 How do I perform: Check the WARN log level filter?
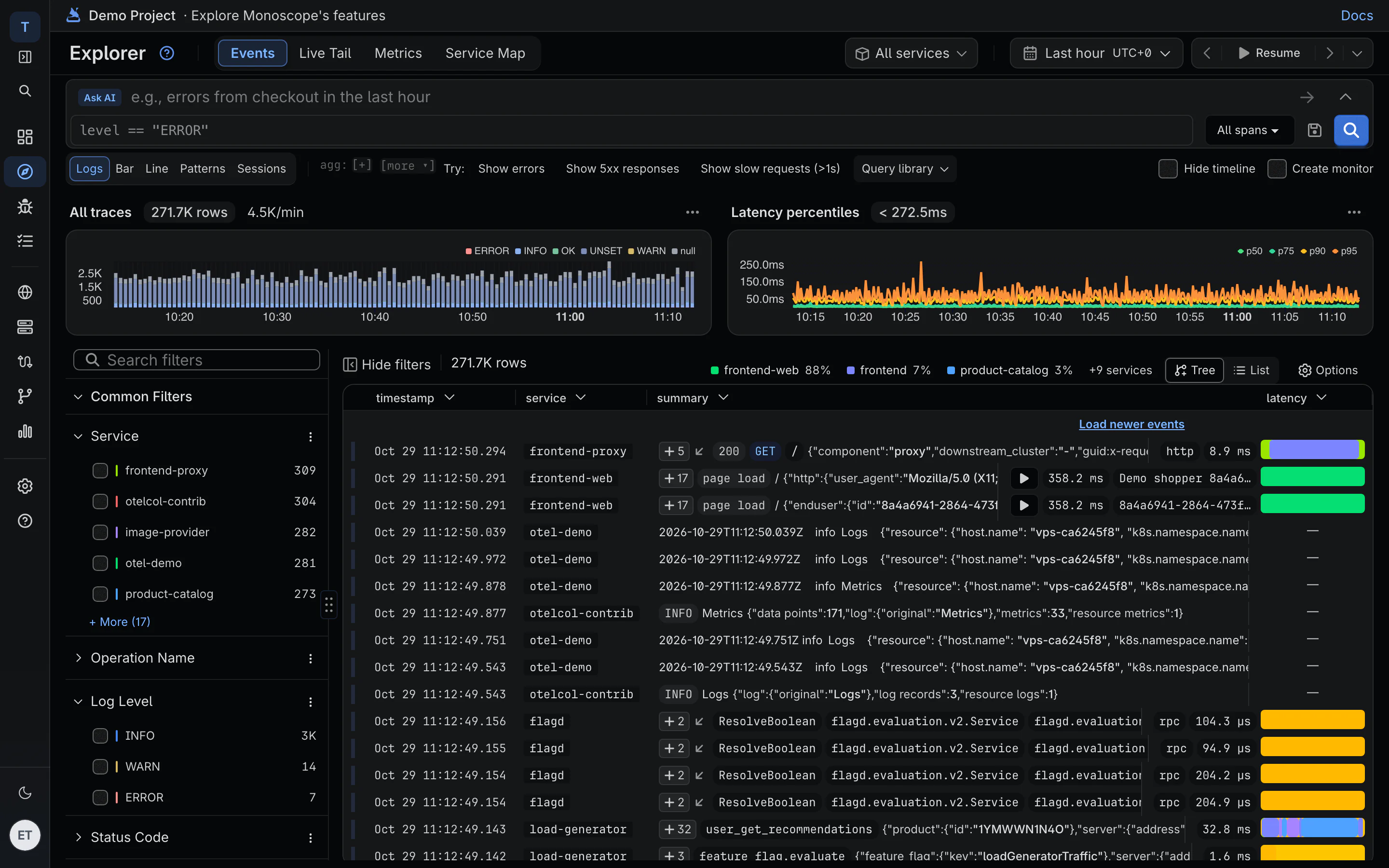click(100, 766)
